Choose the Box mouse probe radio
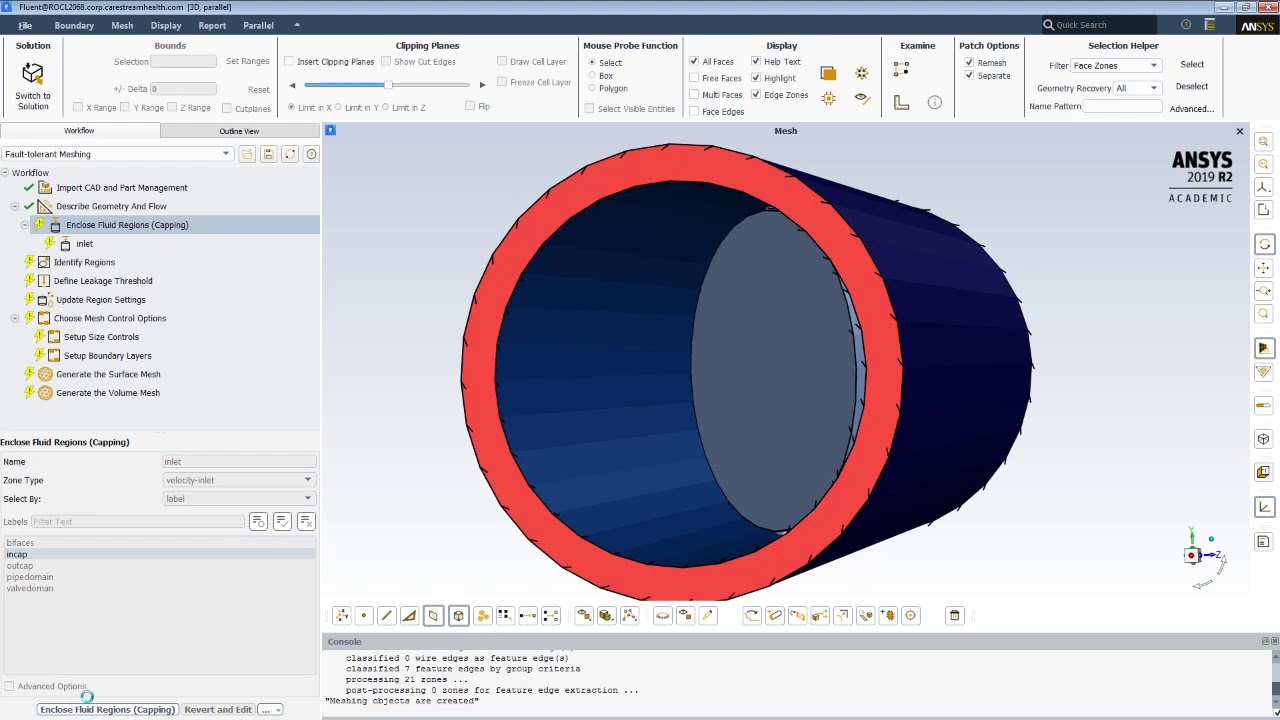 click(x=592, y=76)
